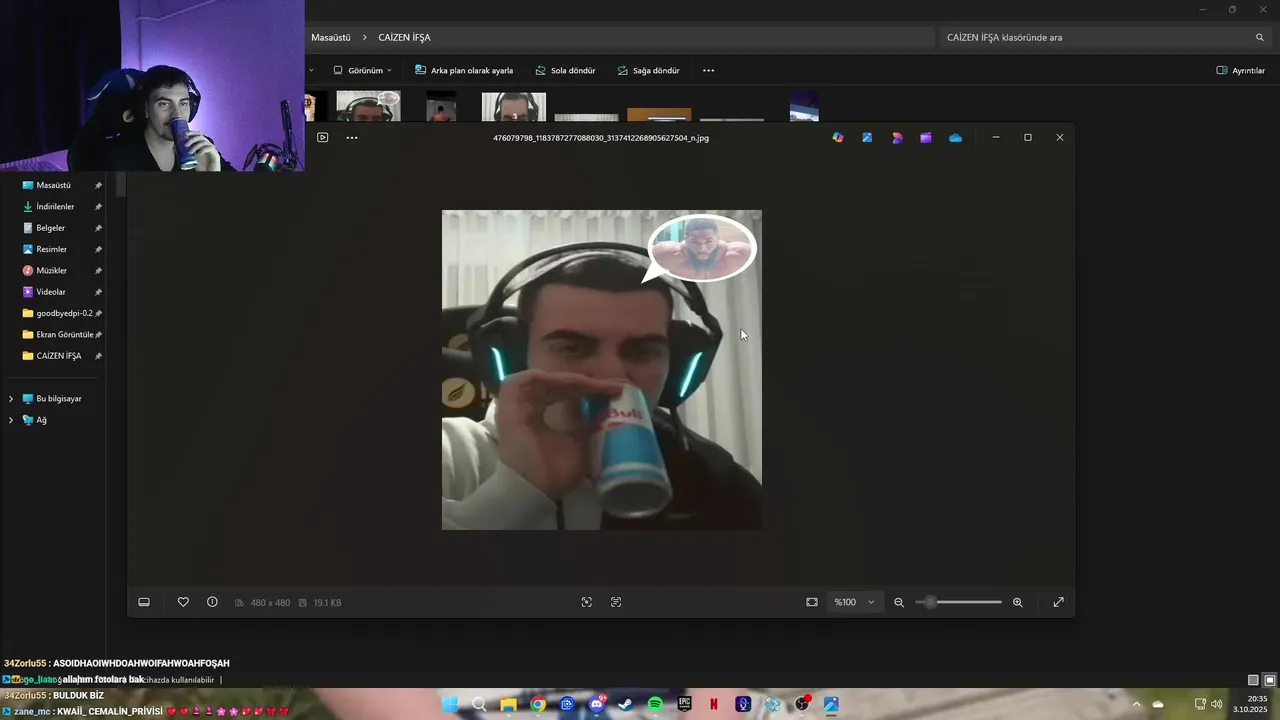
Task: Open Epic Games Launcher from taskbar
Action: coord(685,704)
